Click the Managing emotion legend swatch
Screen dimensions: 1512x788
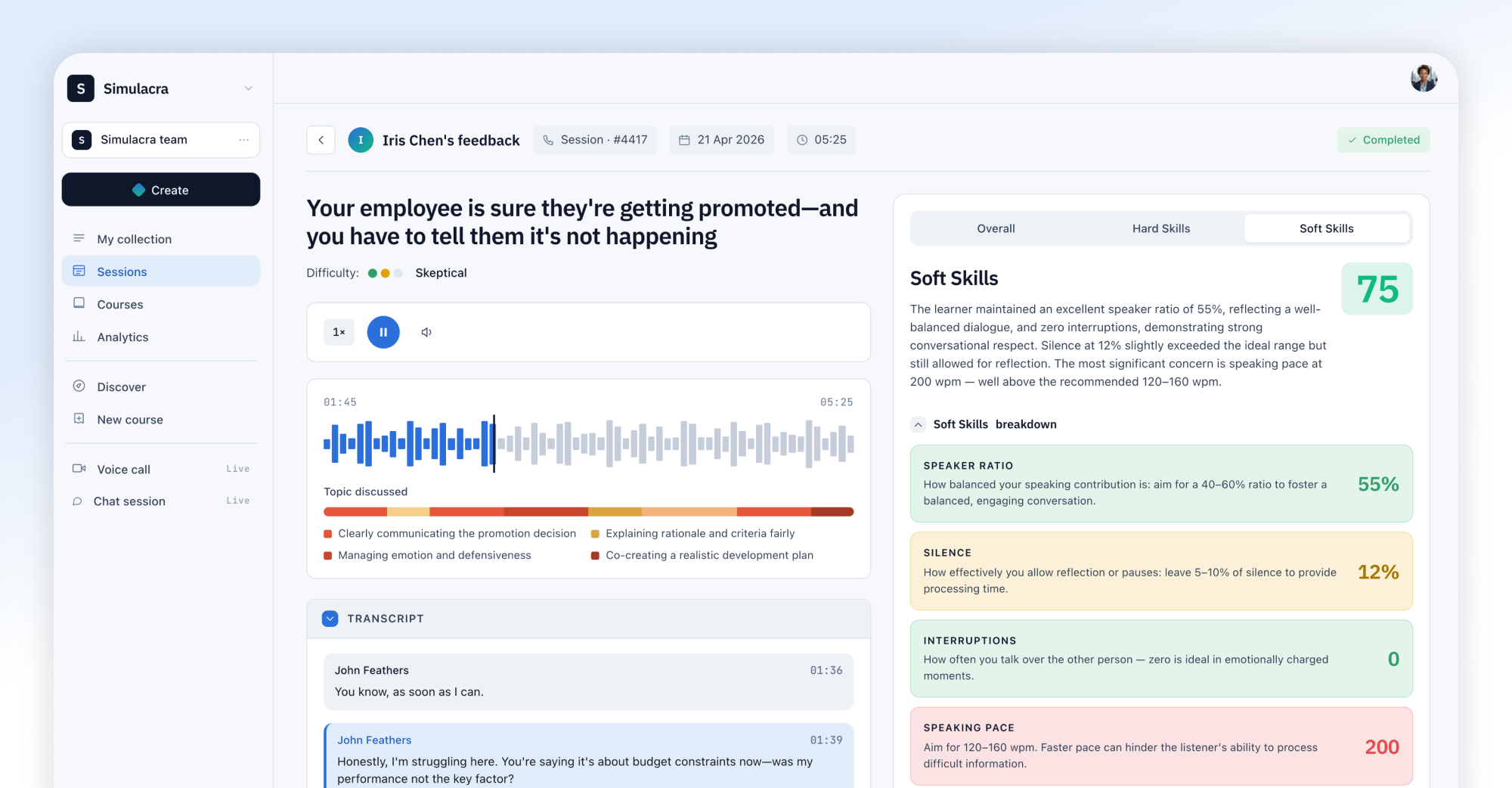pos(328,556)
